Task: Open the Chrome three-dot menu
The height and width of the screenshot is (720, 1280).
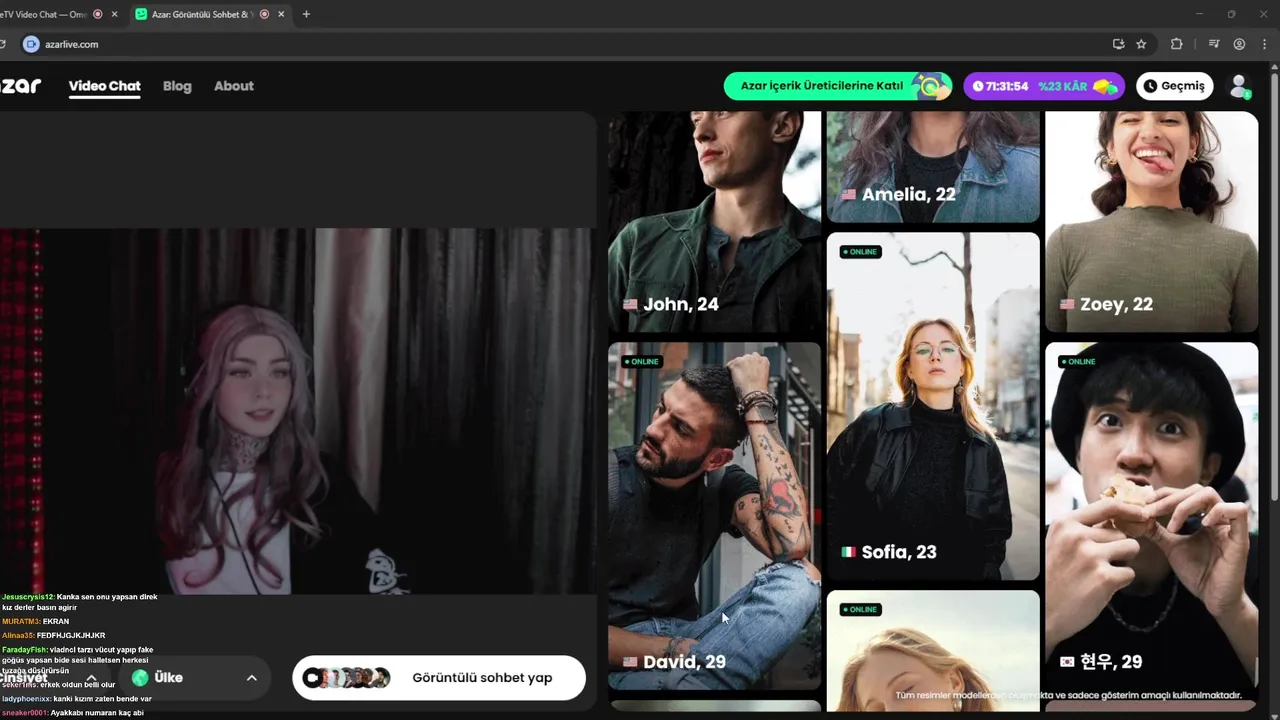Action: (1264, 44)
